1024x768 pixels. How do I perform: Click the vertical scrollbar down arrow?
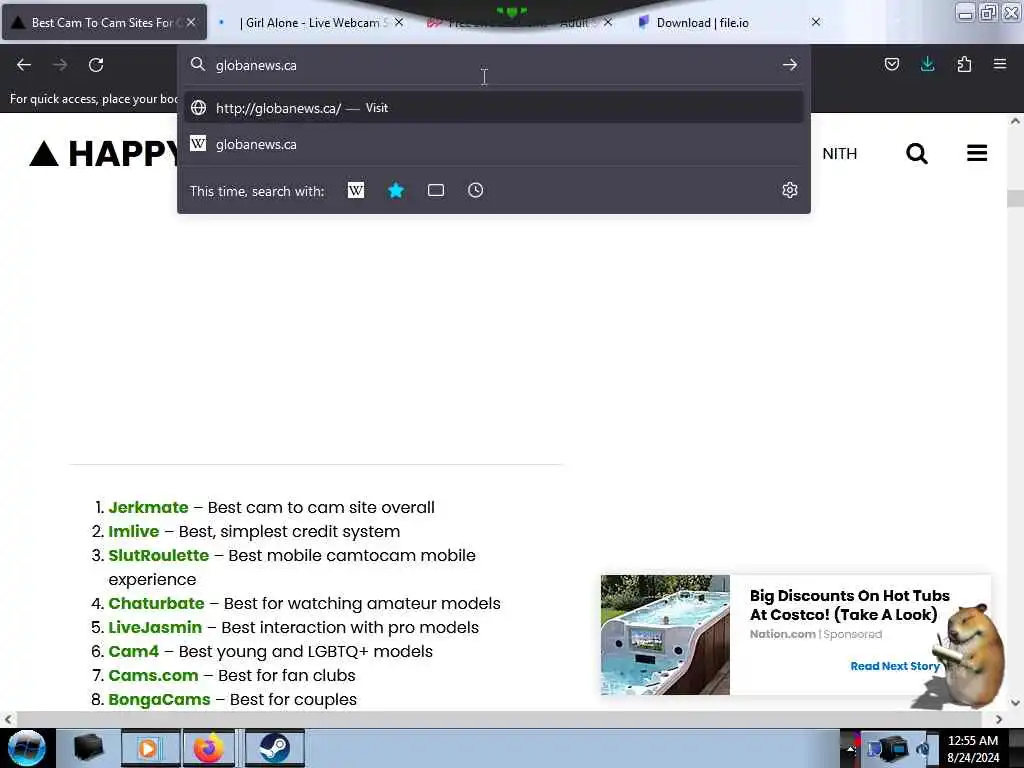(x=1015, y=703)
